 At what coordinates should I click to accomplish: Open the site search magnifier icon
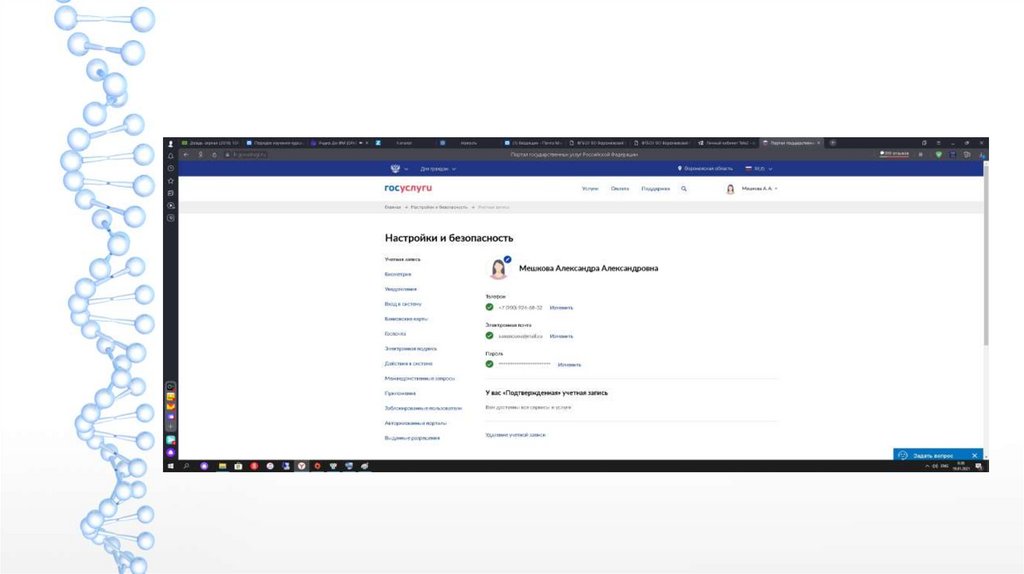point(684,188)
